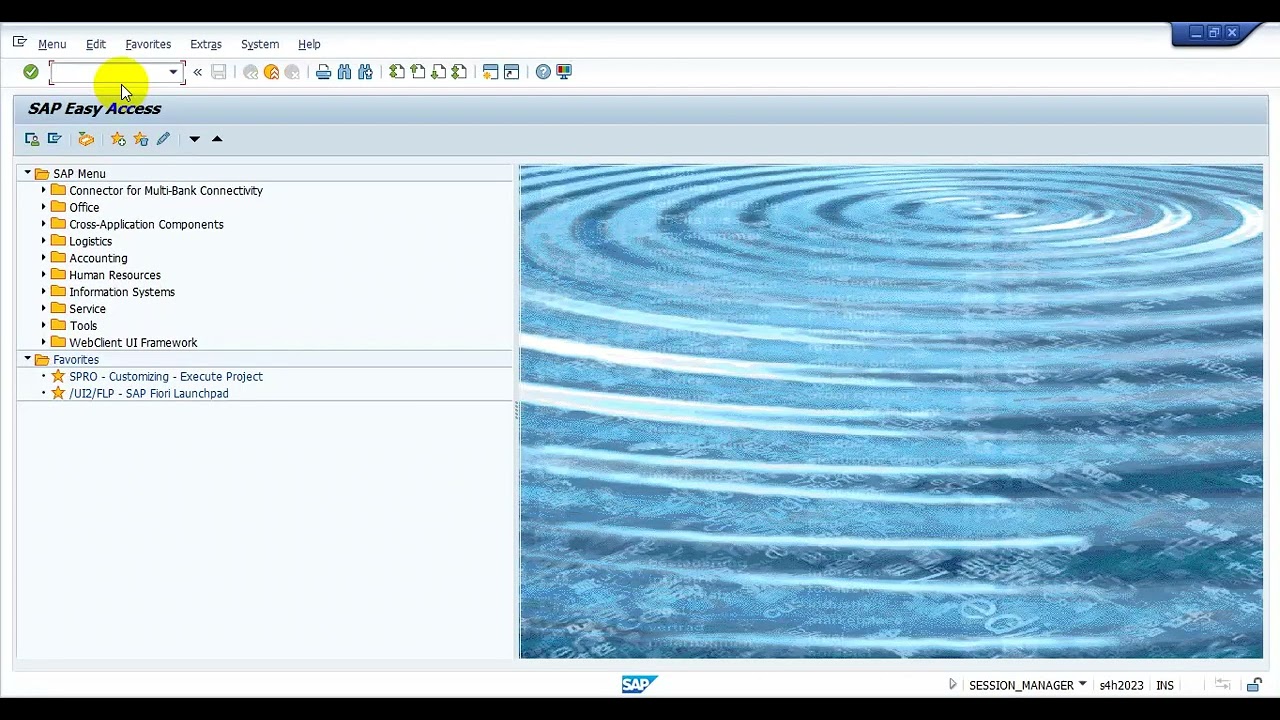
Task: Select the Human Resources tree label
Action: click(115, 275)
